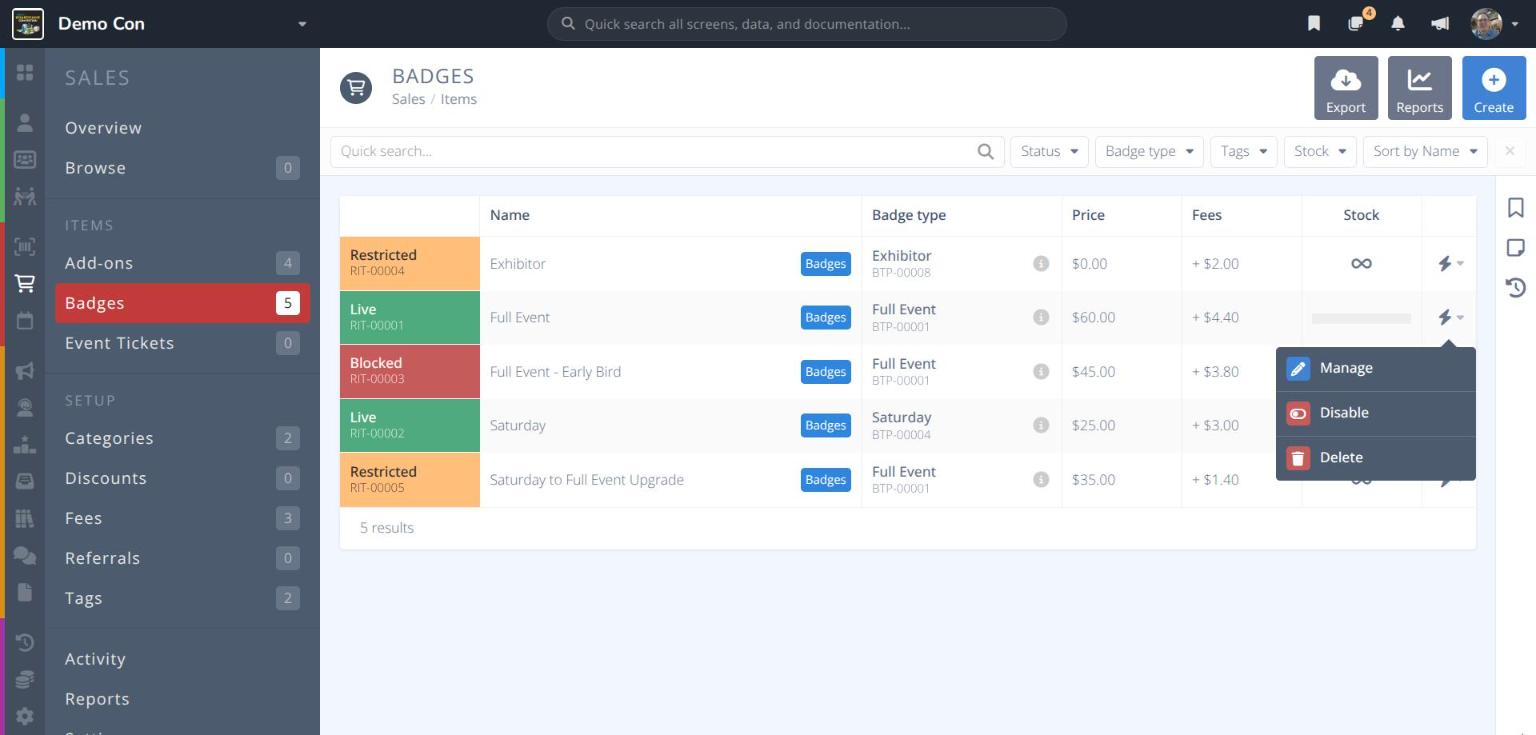This screenshot has width=1536, height=735.
Task: Click the info icon for Exhibitor badge type
Action: tap(1041, 264)
